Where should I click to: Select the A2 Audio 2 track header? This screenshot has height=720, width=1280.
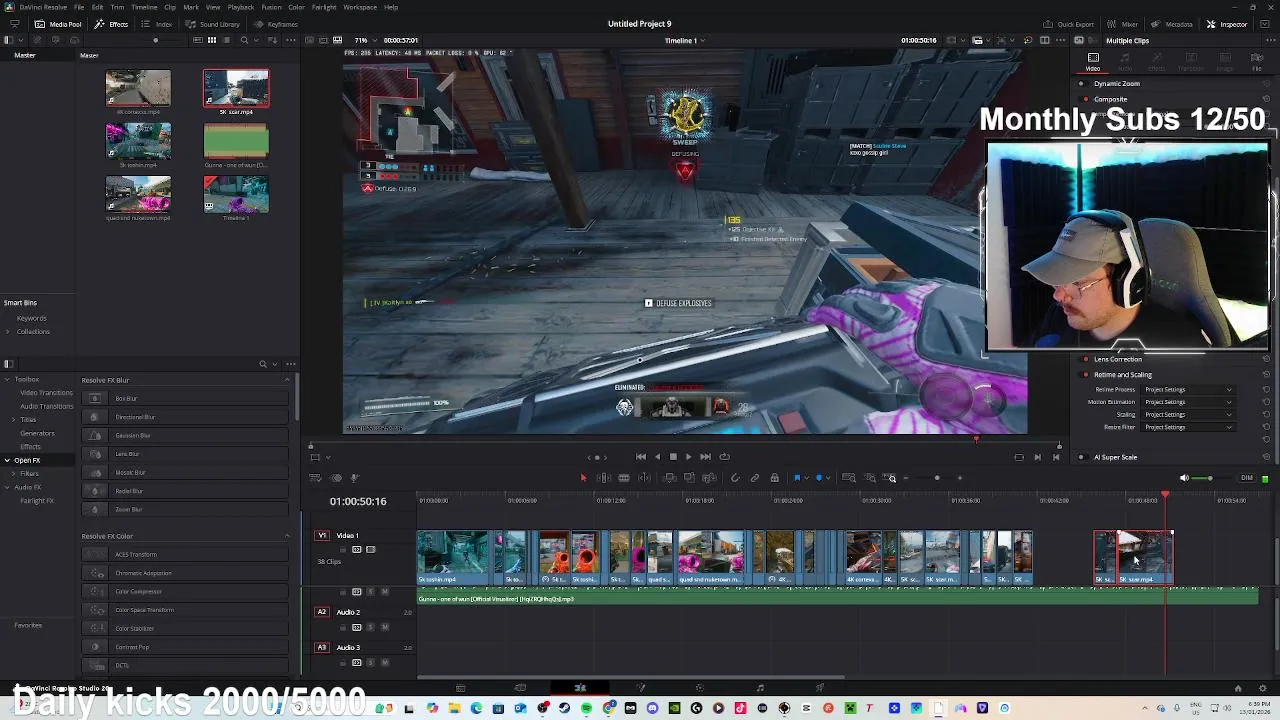[x=322, y=612]
